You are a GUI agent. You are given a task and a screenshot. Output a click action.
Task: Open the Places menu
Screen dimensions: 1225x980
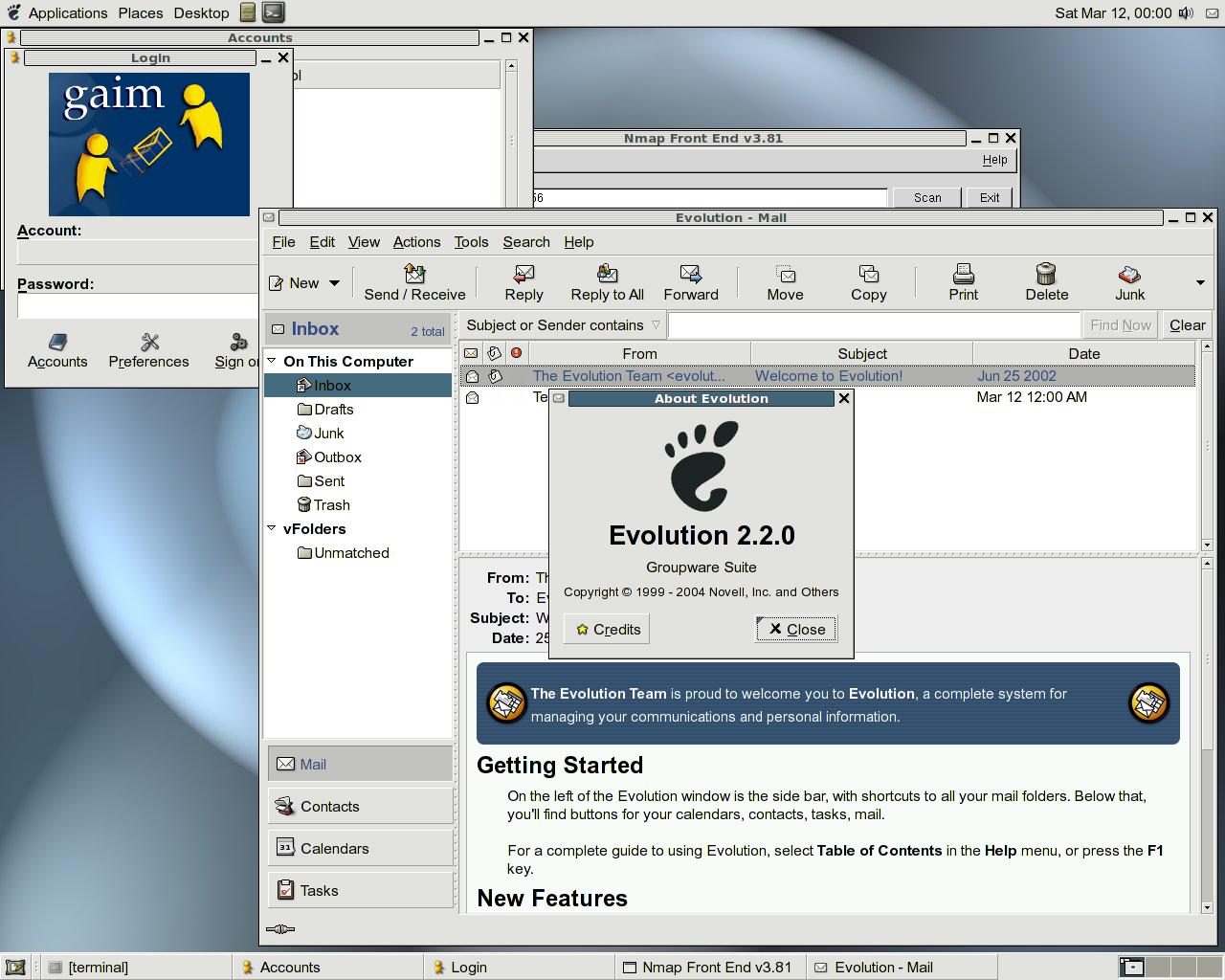141,12
